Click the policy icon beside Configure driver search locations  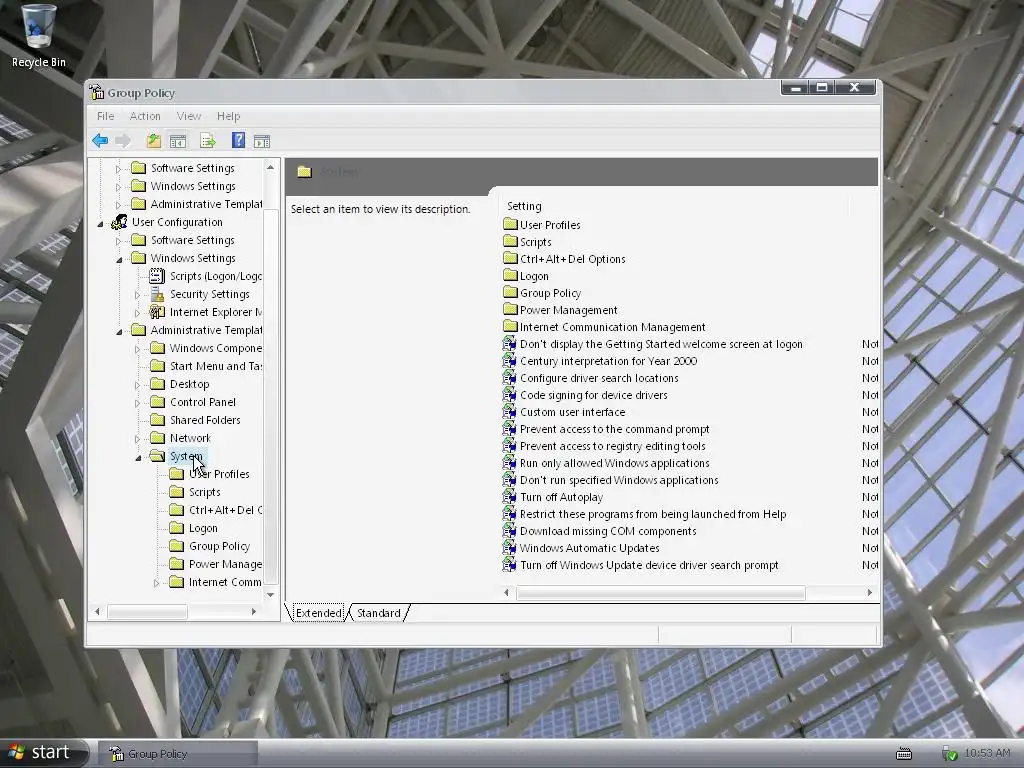coord(509,377)
